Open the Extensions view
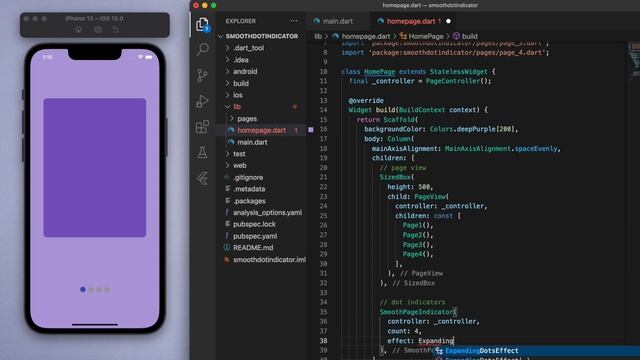This screenshot has height=360, width=640. (202, 127)
